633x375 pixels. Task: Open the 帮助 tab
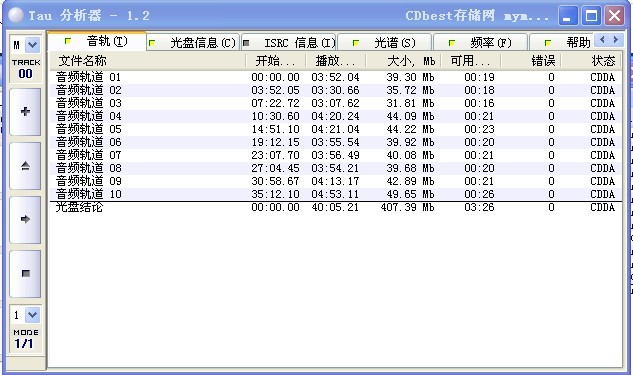(x=562, y=42)
